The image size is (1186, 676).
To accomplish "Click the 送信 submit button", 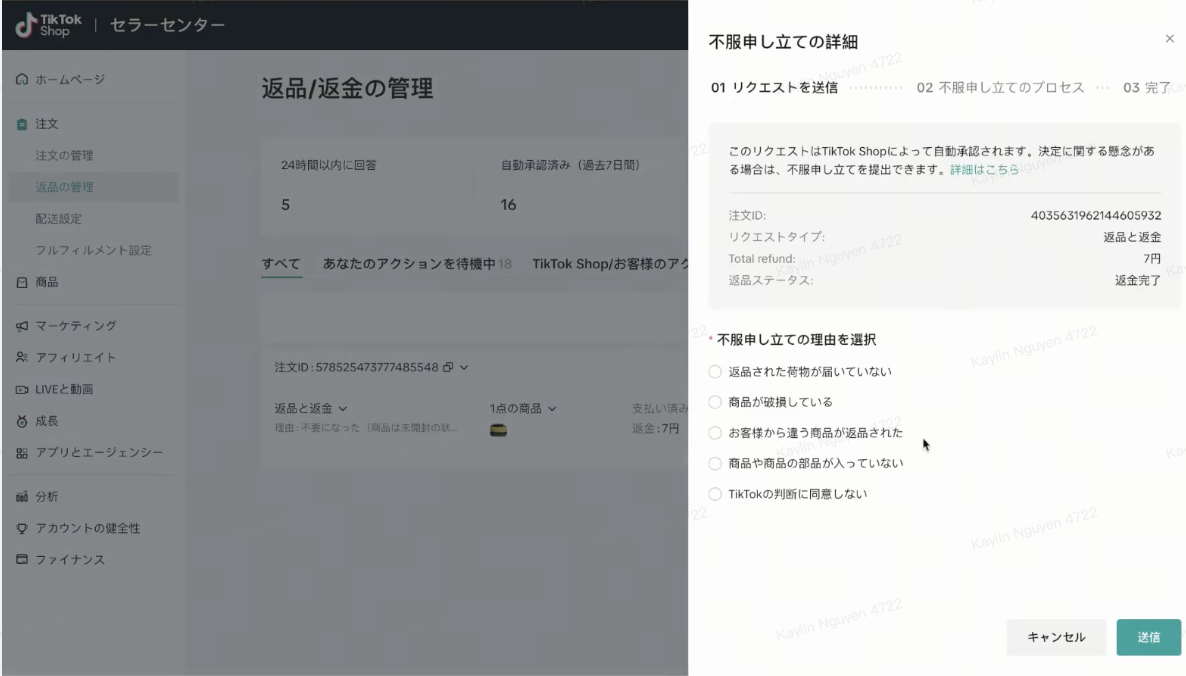I will [x=1148, y=637].
